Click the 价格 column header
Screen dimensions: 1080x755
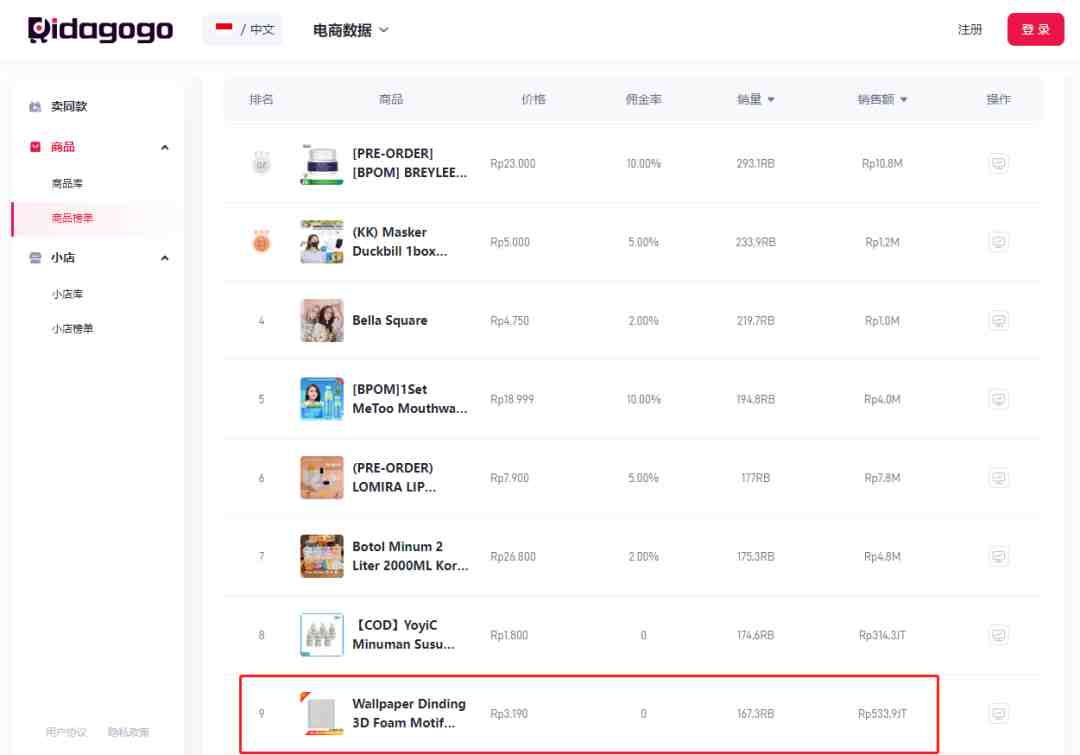(x=533, y=99)
